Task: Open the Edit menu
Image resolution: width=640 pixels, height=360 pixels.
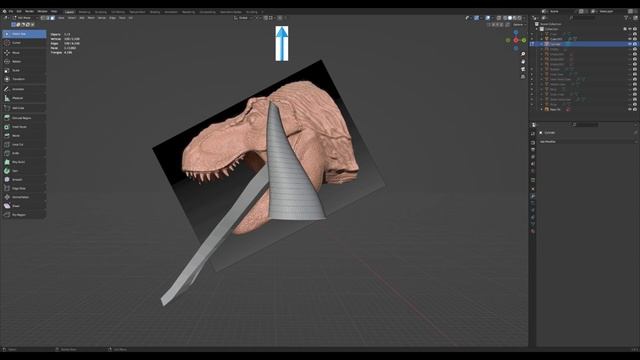Action: click(19, 11)
